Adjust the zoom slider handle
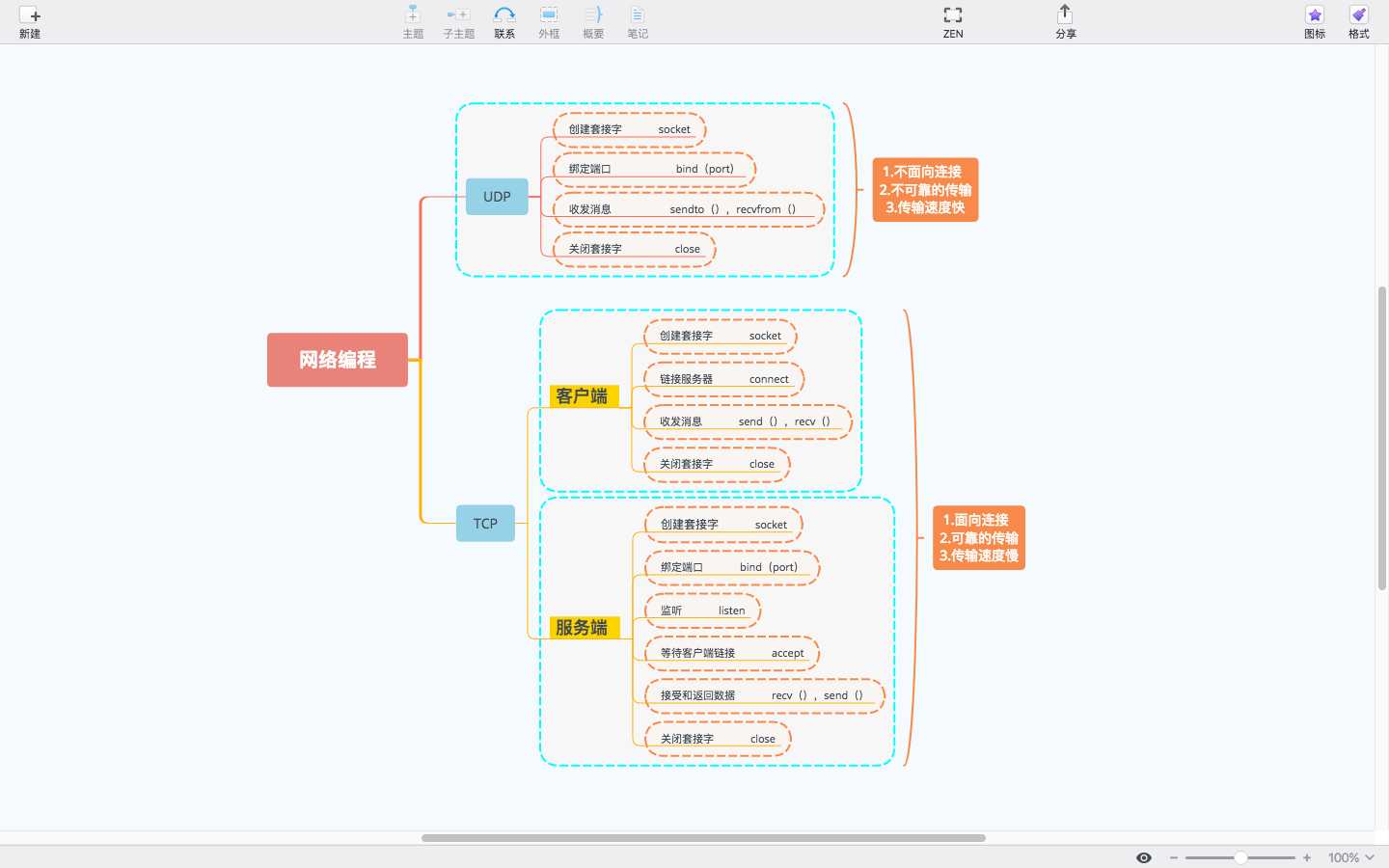Viewport: 1389px width, 868px height. point(1240,857)
